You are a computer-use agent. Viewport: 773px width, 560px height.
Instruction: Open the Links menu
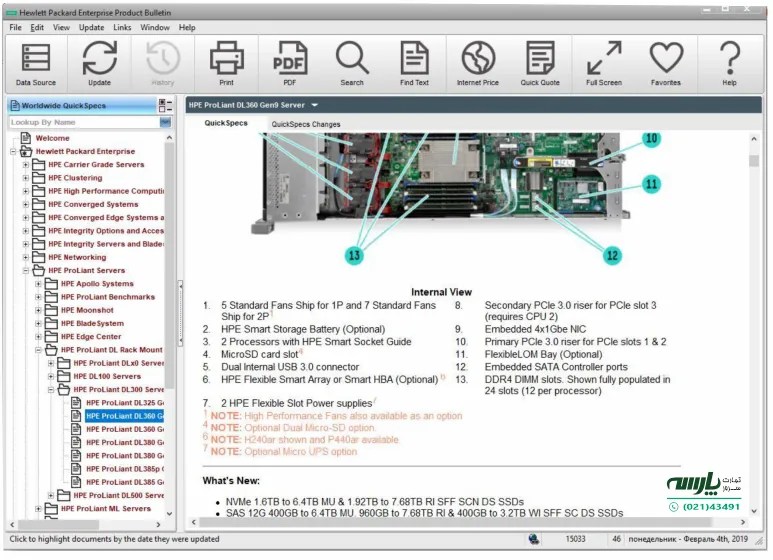coord(122,28)
